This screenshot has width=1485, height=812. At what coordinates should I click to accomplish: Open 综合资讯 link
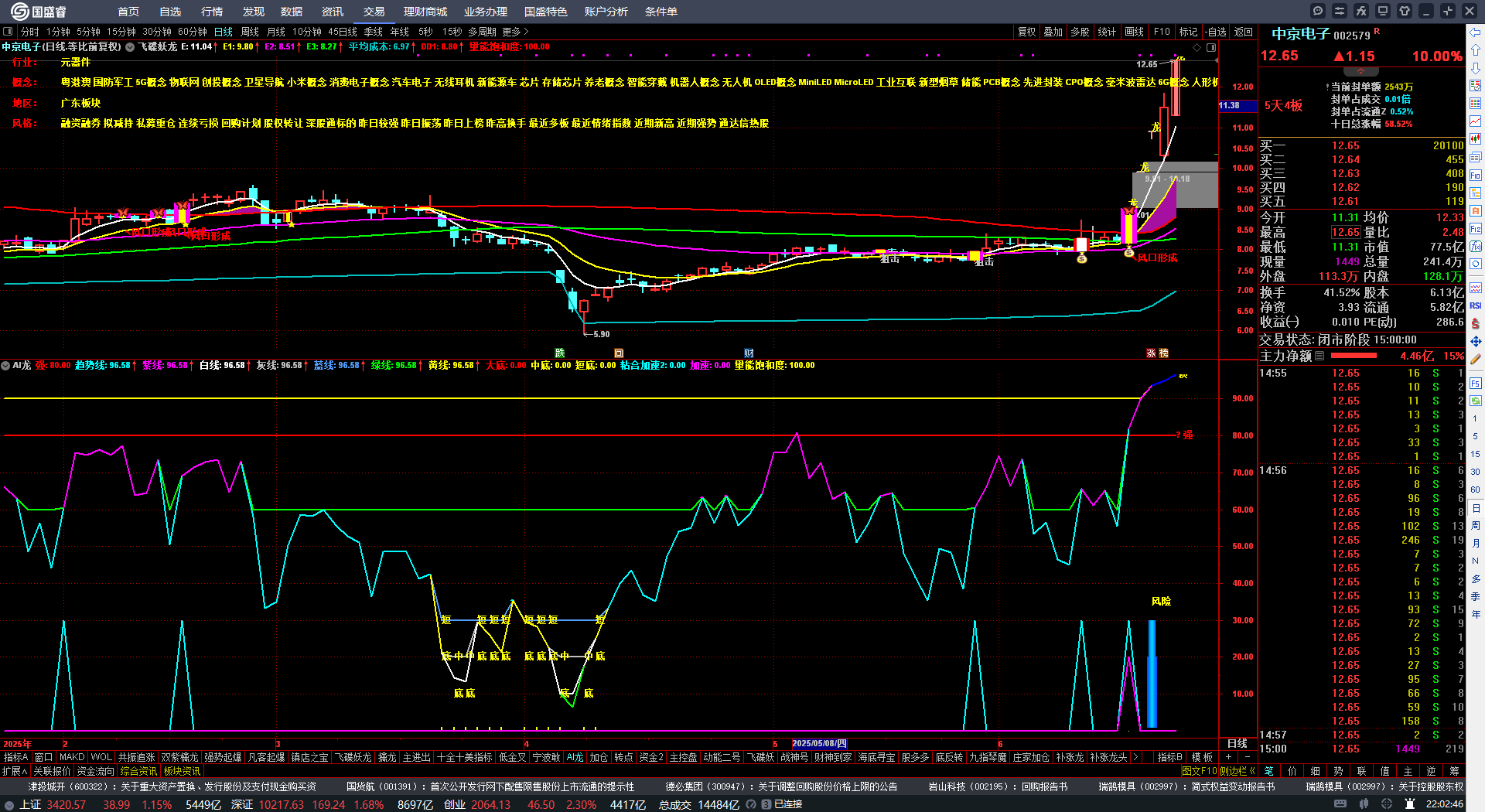(x=138, y=771)
